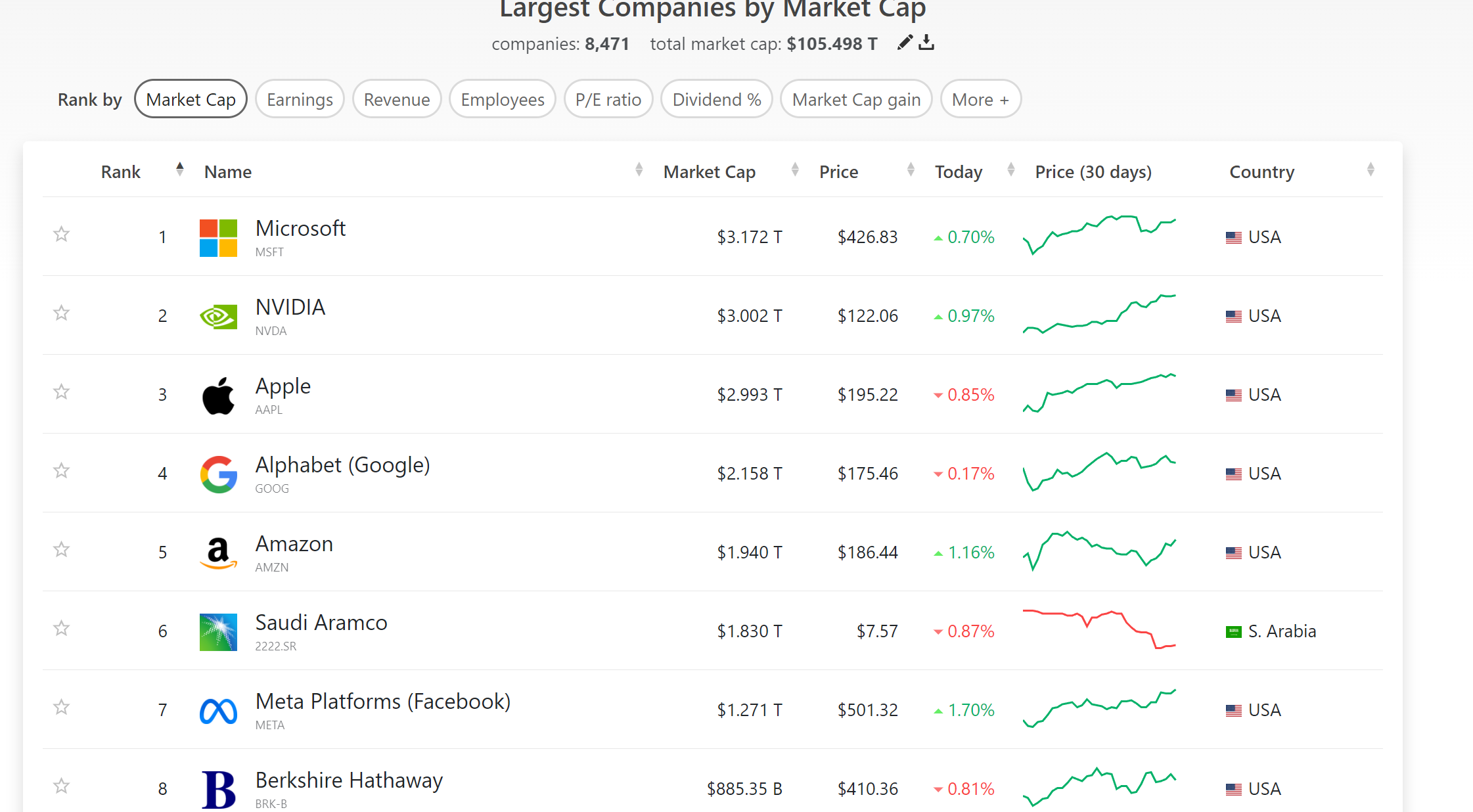Viewport: 1473px width, 812px height.
Task: Favorite Microsoft with the star
Action: click(61, 234)
